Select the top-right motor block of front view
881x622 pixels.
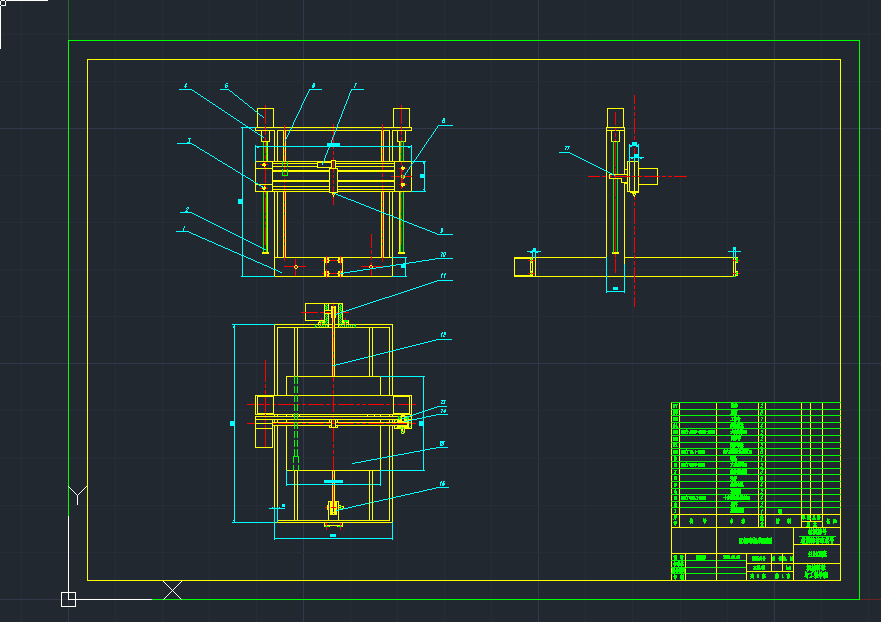click(x=401, y=115)
